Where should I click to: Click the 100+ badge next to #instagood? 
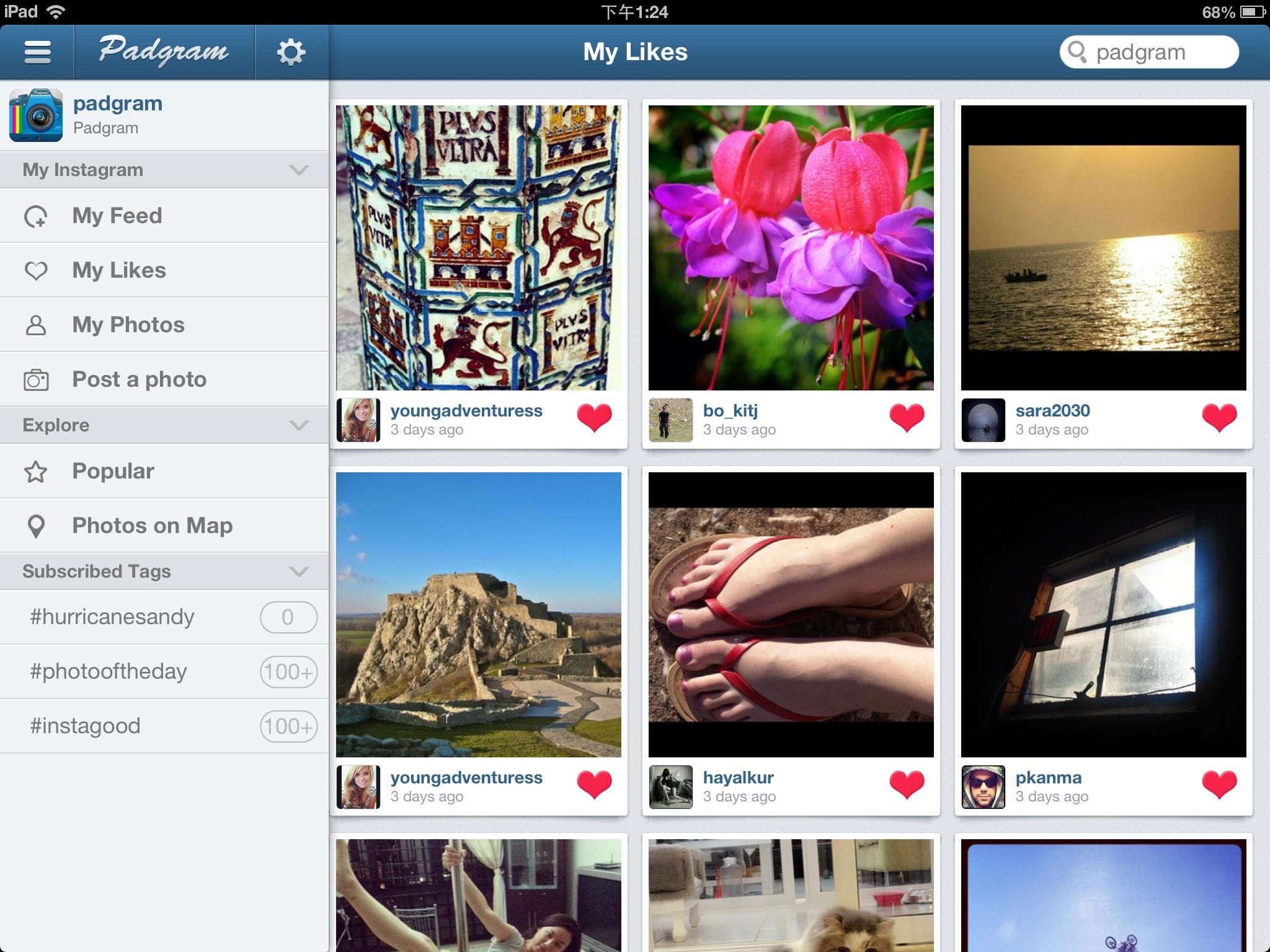288,726
